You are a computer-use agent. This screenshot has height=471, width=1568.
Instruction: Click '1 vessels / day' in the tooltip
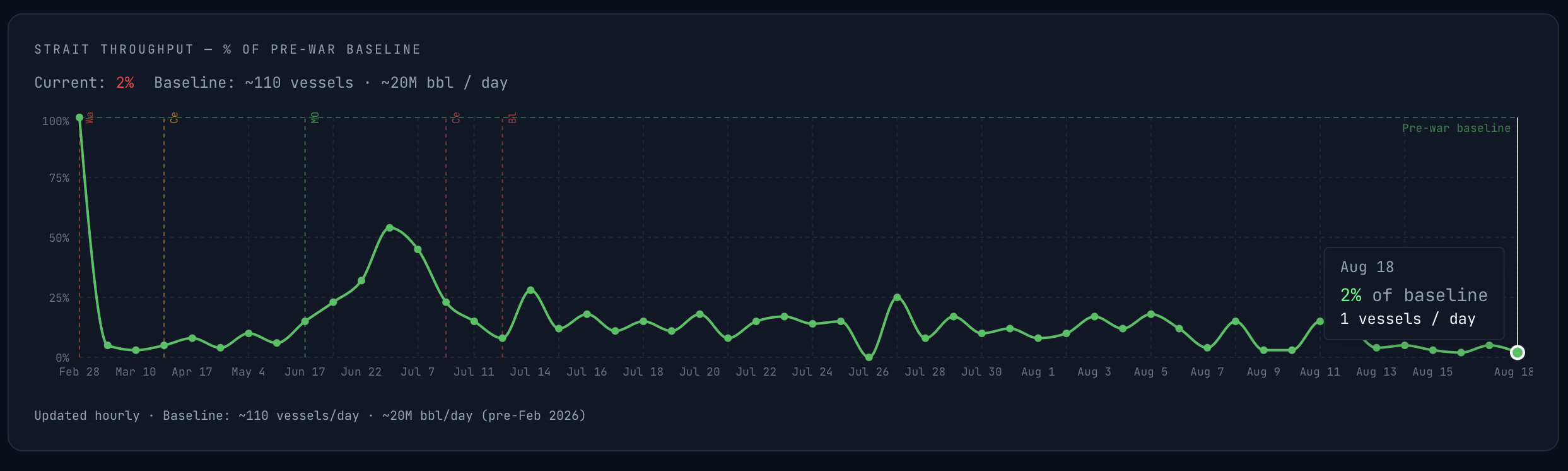coord(1408,319)
